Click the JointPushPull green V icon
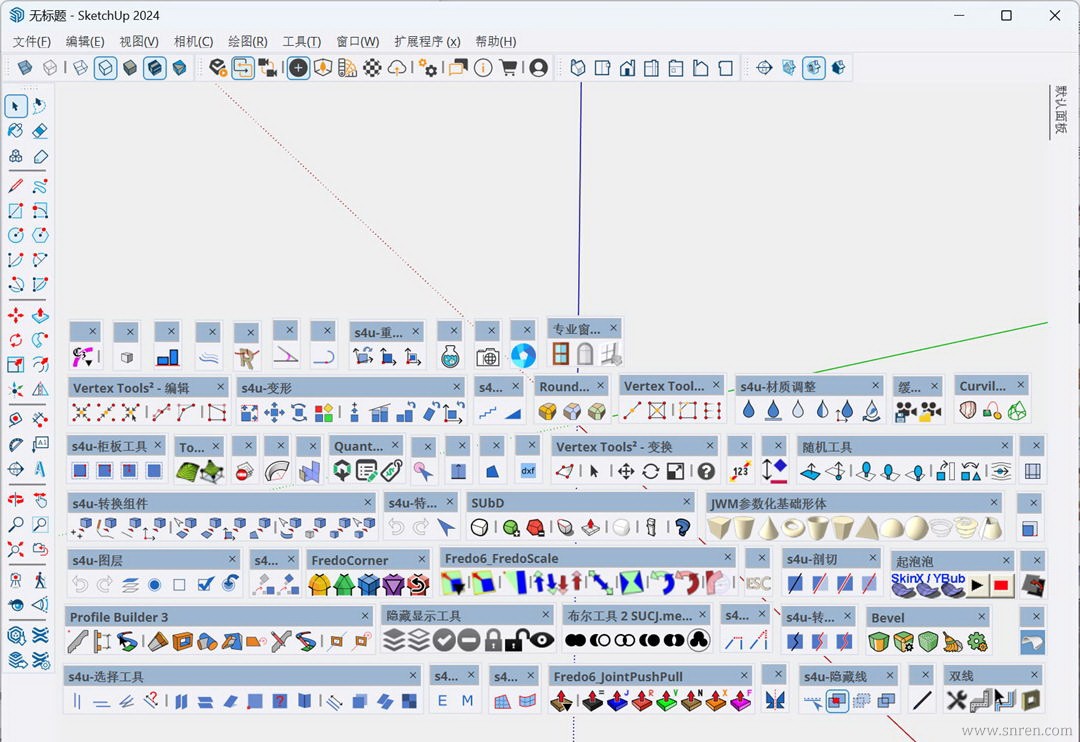 tap(666, 701)
